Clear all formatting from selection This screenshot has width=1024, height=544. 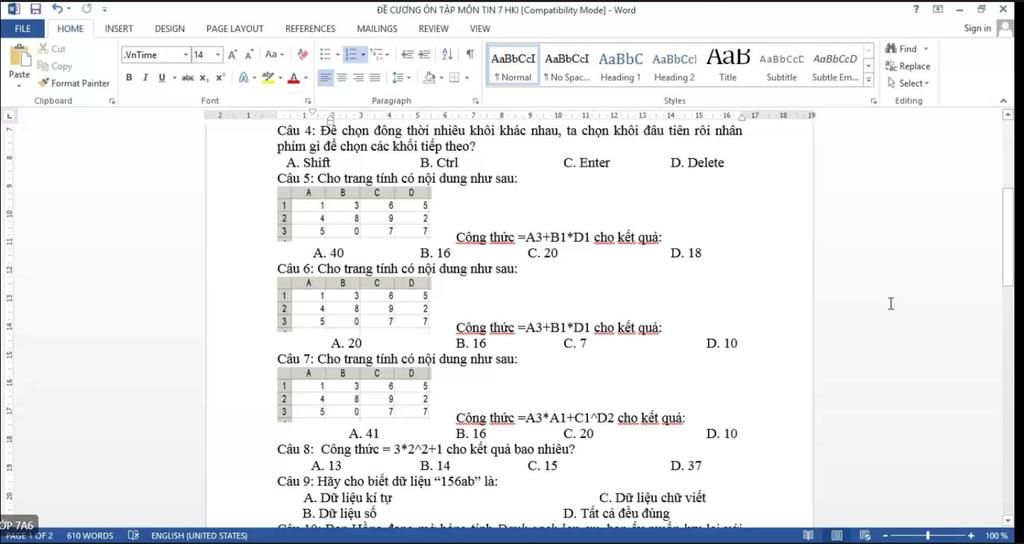pyautogui.click(x=302, y=55)
